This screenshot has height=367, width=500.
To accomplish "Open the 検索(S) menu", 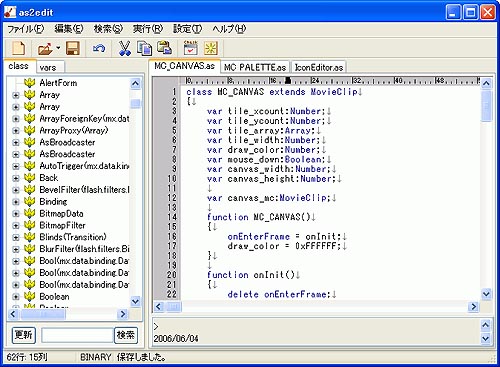I will [x=108, y=29].
